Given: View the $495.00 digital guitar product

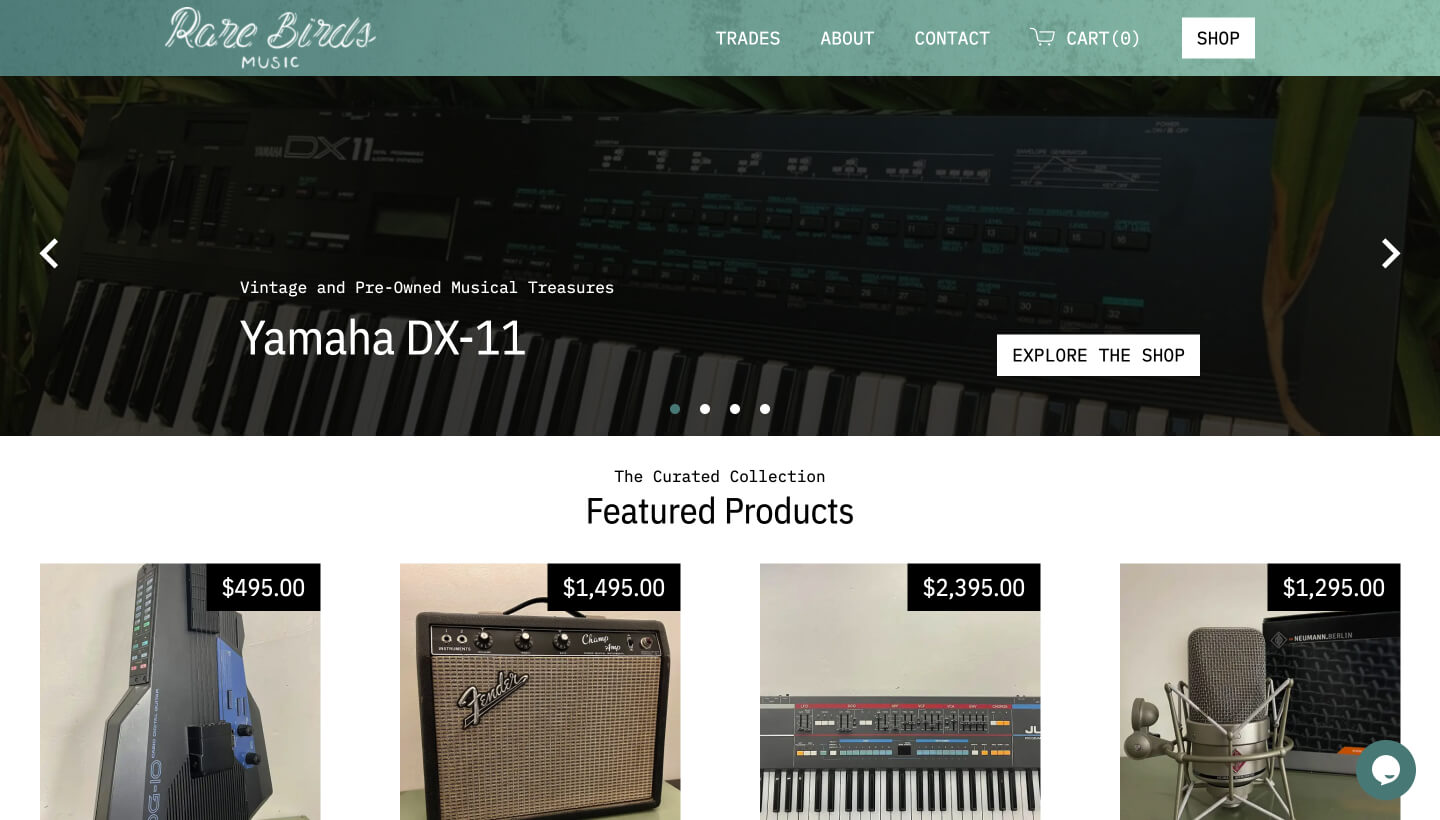Looking at the screenshot, I should click(x=180, y=692).
